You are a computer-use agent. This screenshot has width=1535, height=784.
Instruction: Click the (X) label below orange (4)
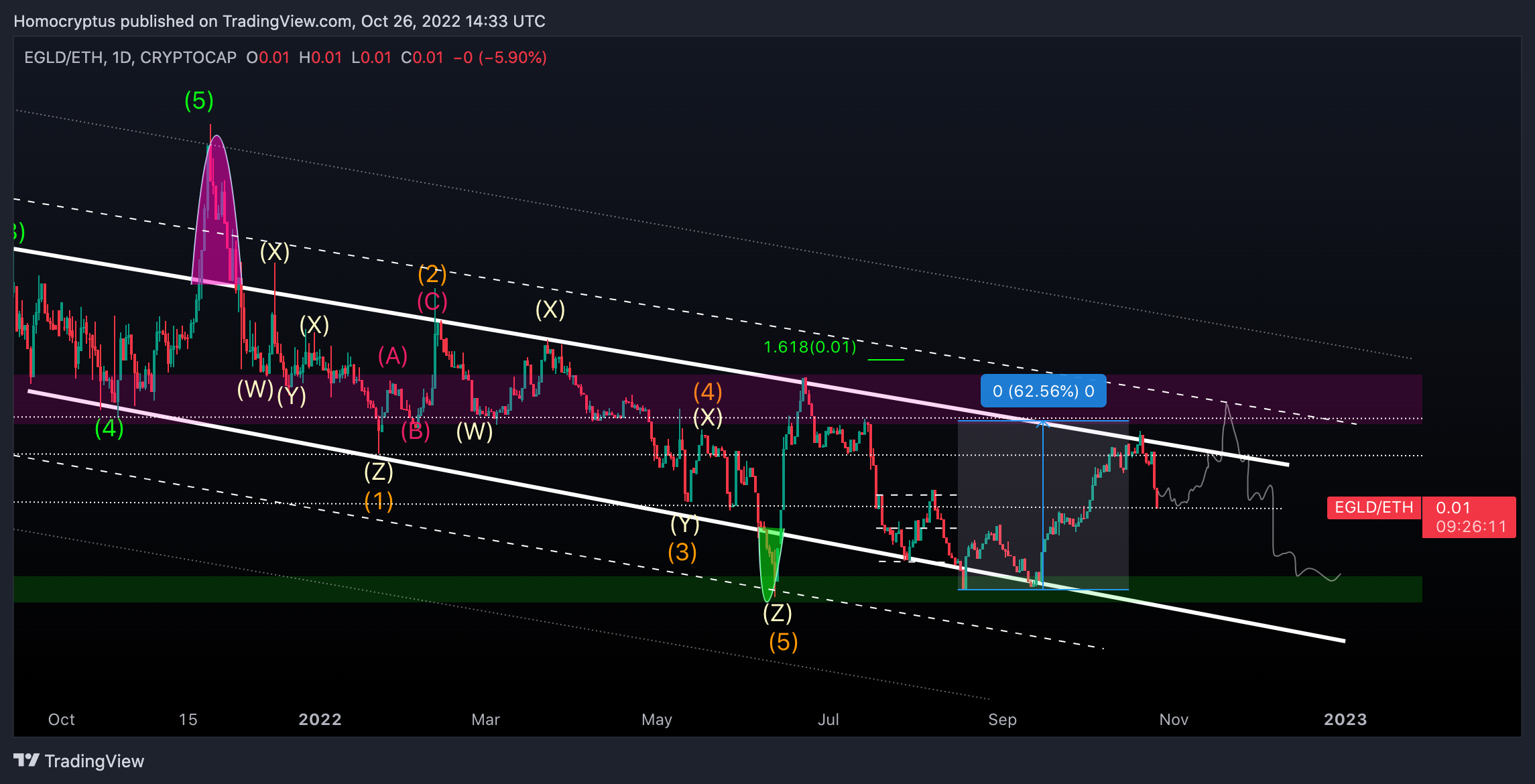pos(708,417)
